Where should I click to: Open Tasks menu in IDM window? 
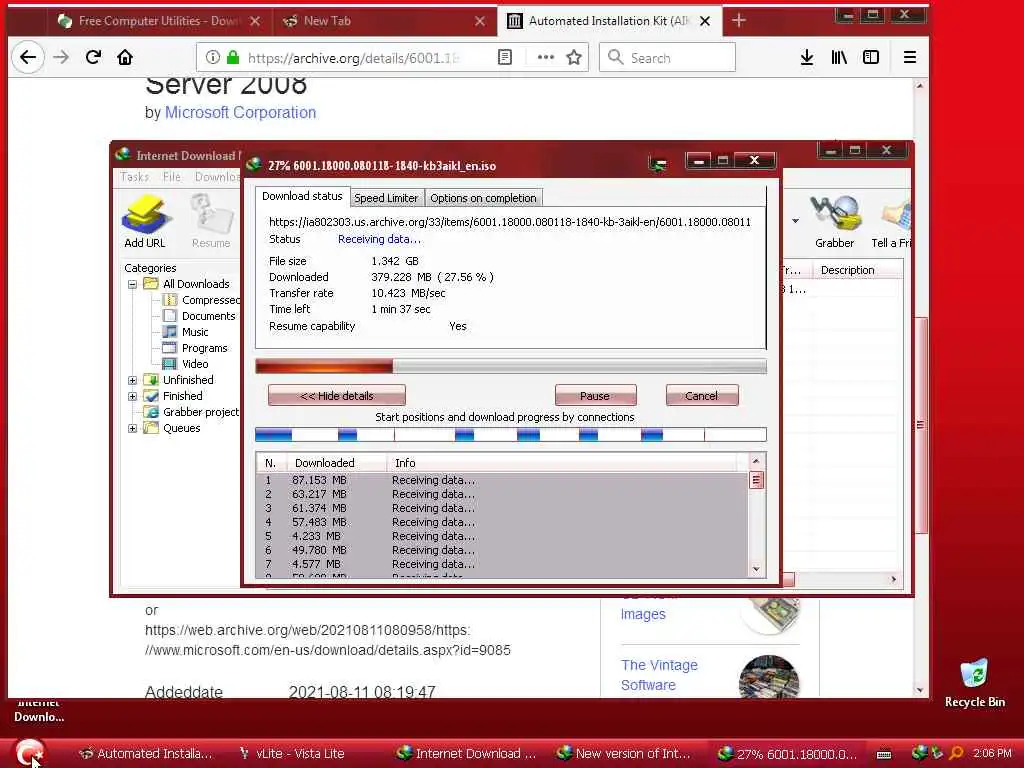click(x=134, y=177)
